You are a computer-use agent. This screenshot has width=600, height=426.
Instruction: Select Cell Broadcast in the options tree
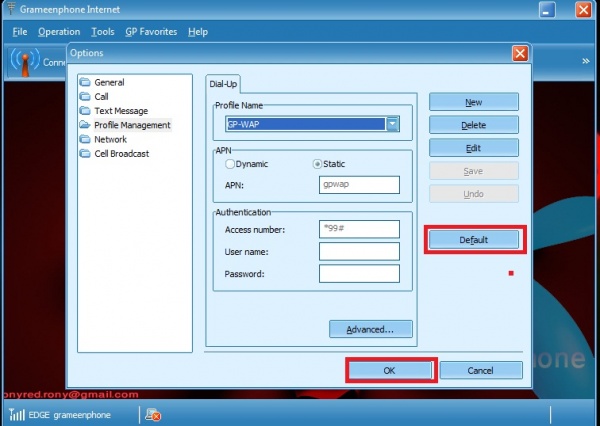(x=122, y=153)
